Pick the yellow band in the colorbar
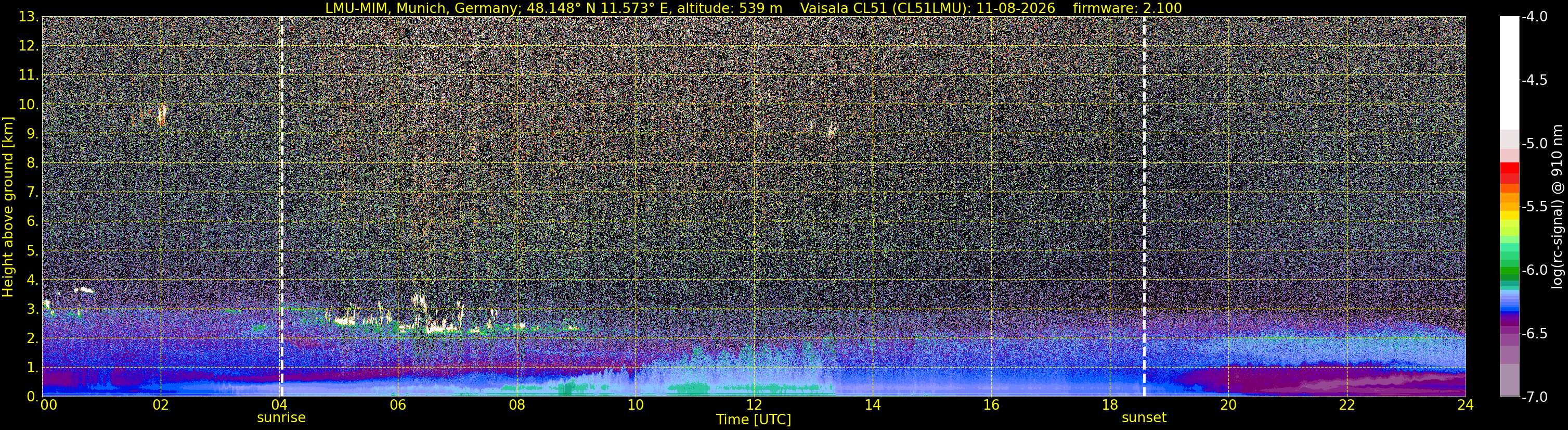The width and height of the screenshot is (1568, 430). pos(1509,216)
